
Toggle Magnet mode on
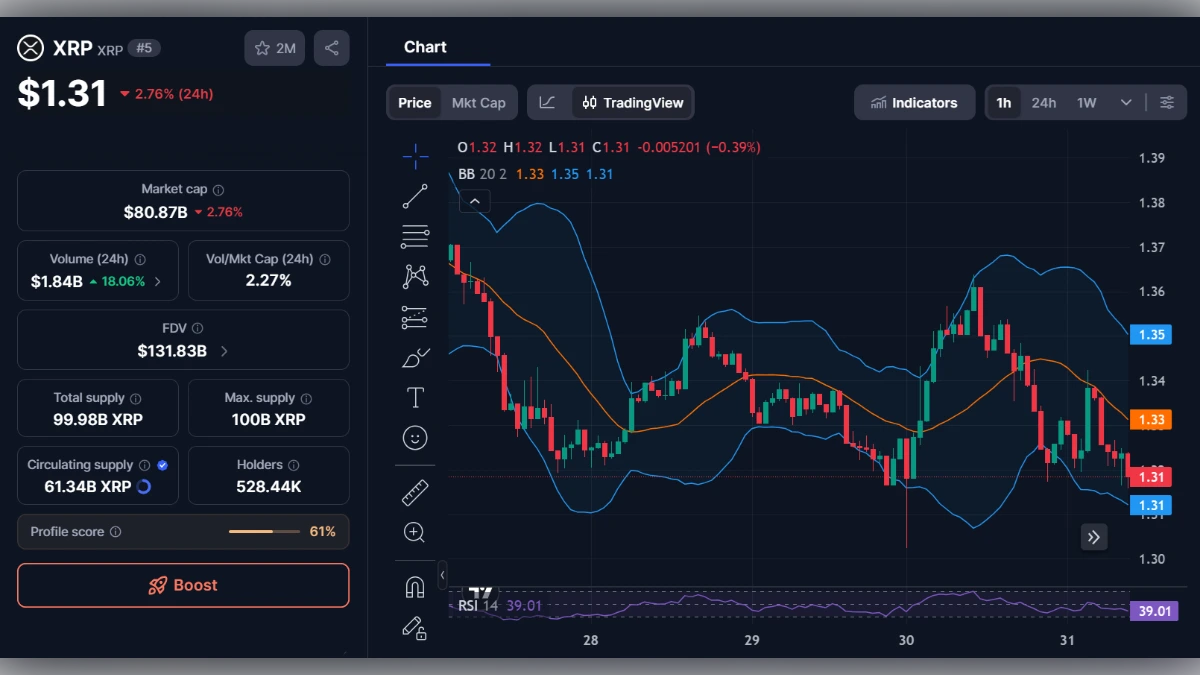click(x=414, y=587)
